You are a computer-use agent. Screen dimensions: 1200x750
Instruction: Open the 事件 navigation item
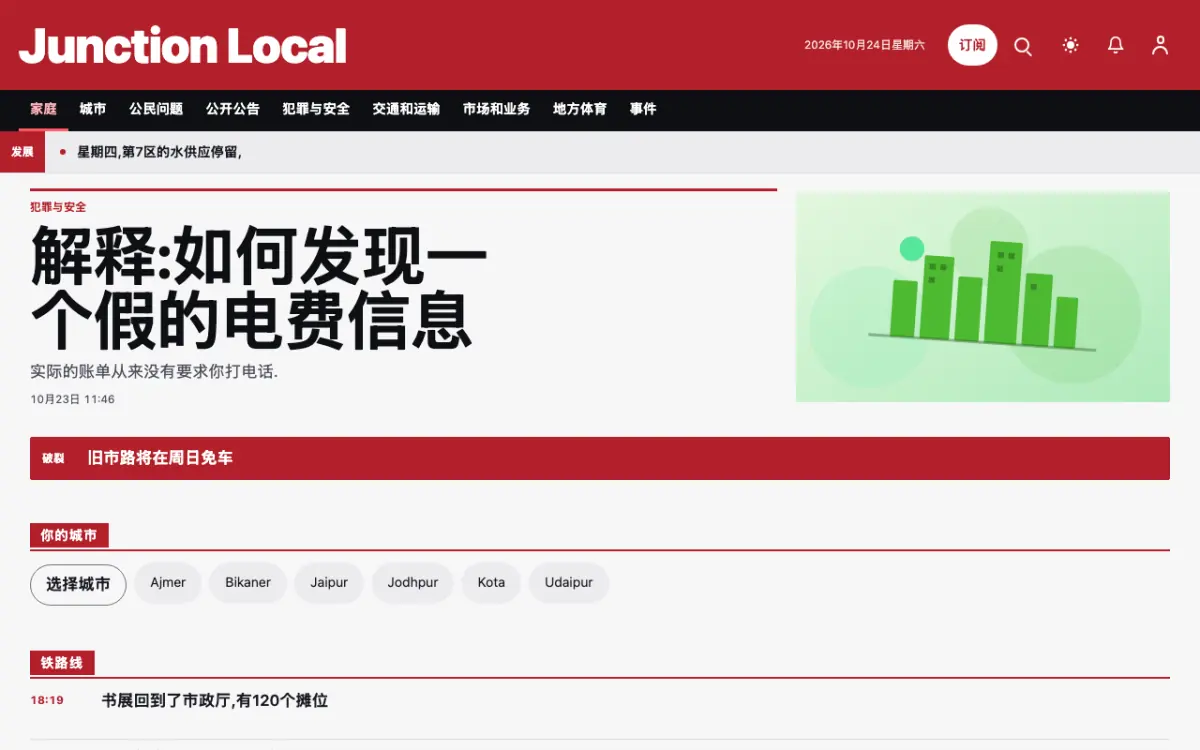click(x=643, y=109)
